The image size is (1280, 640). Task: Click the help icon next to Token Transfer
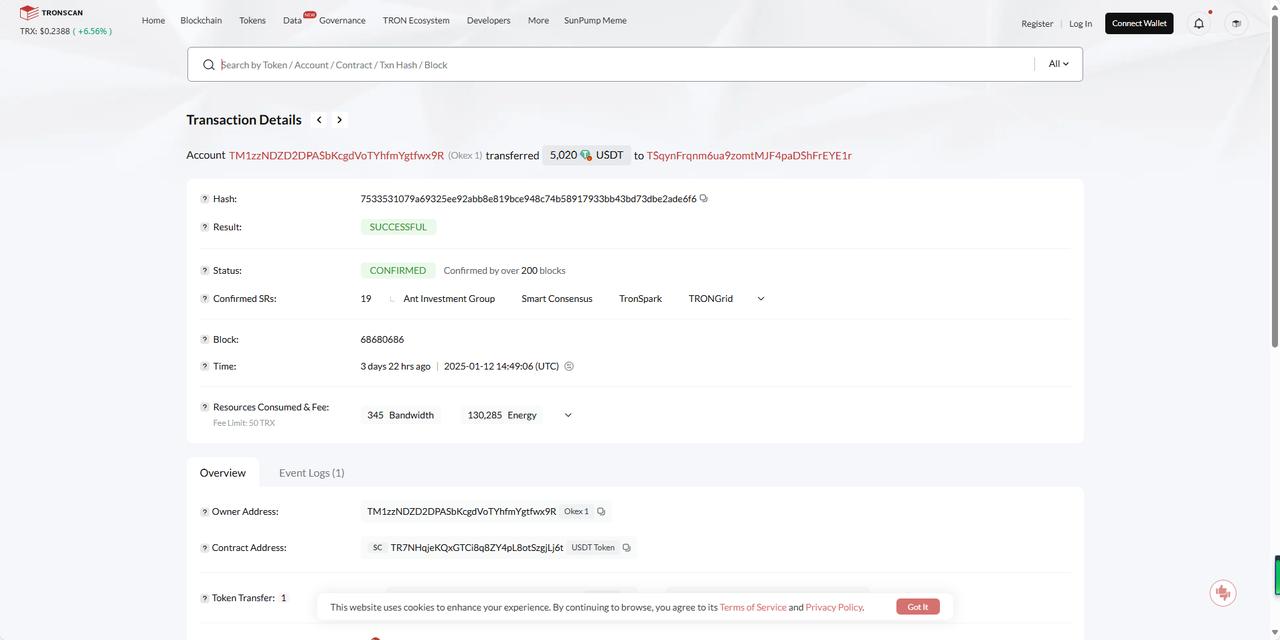coord(205,598)
